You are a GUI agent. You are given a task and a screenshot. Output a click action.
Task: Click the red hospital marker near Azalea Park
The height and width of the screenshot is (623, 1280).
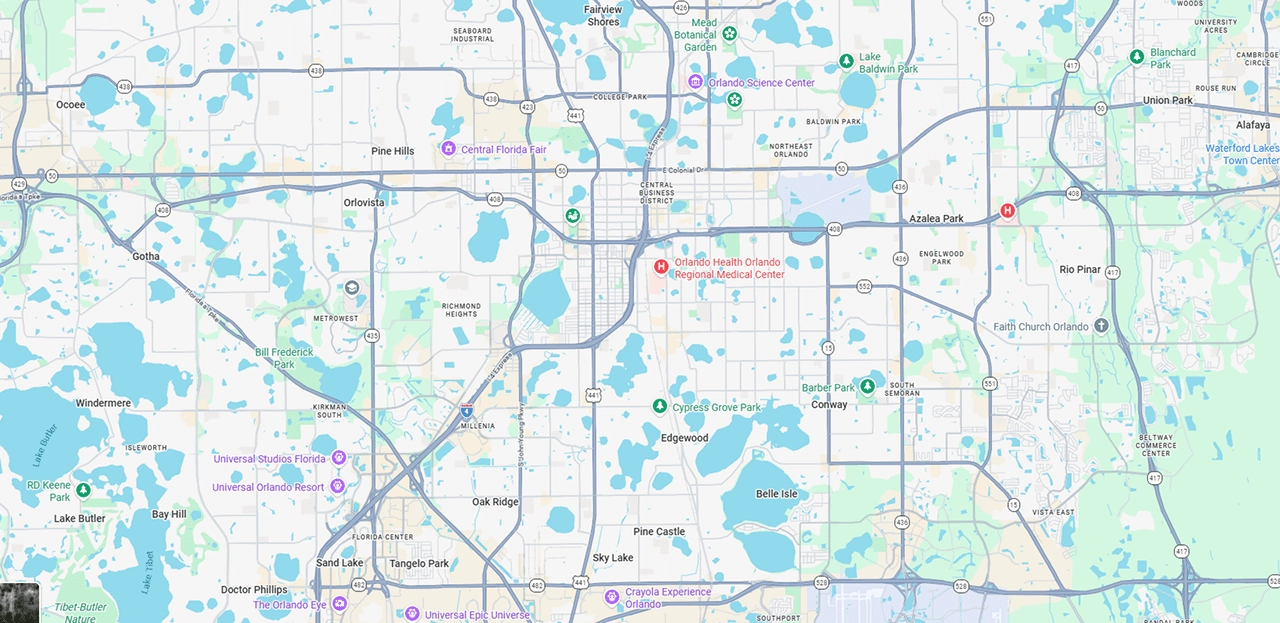tap(1008, 210)
